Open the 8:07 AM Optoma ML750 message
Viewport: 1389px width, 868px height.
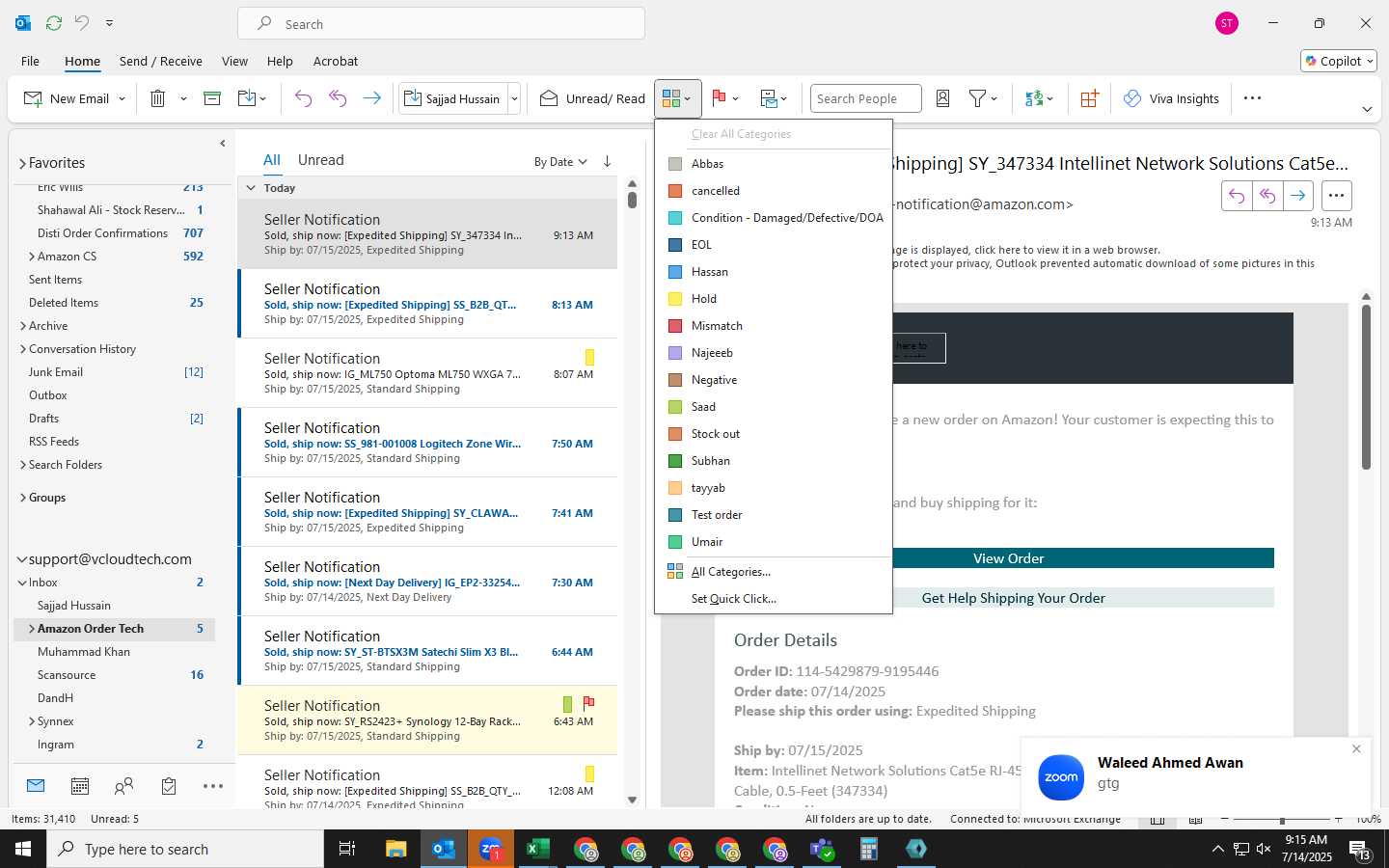(428, 373)
